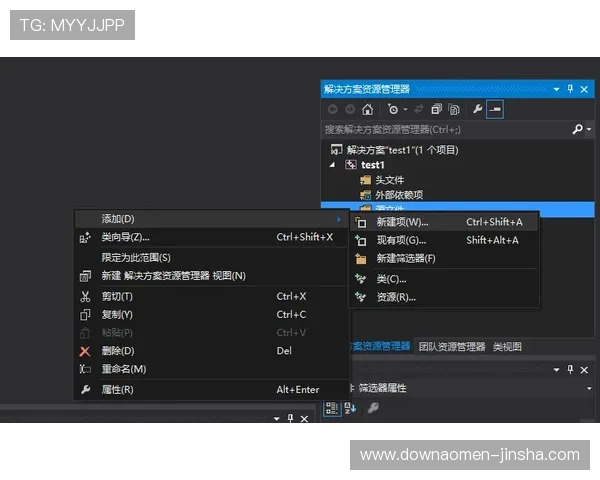
Task: Choose 剪切(T) in context menu
Action: point(211,297)
